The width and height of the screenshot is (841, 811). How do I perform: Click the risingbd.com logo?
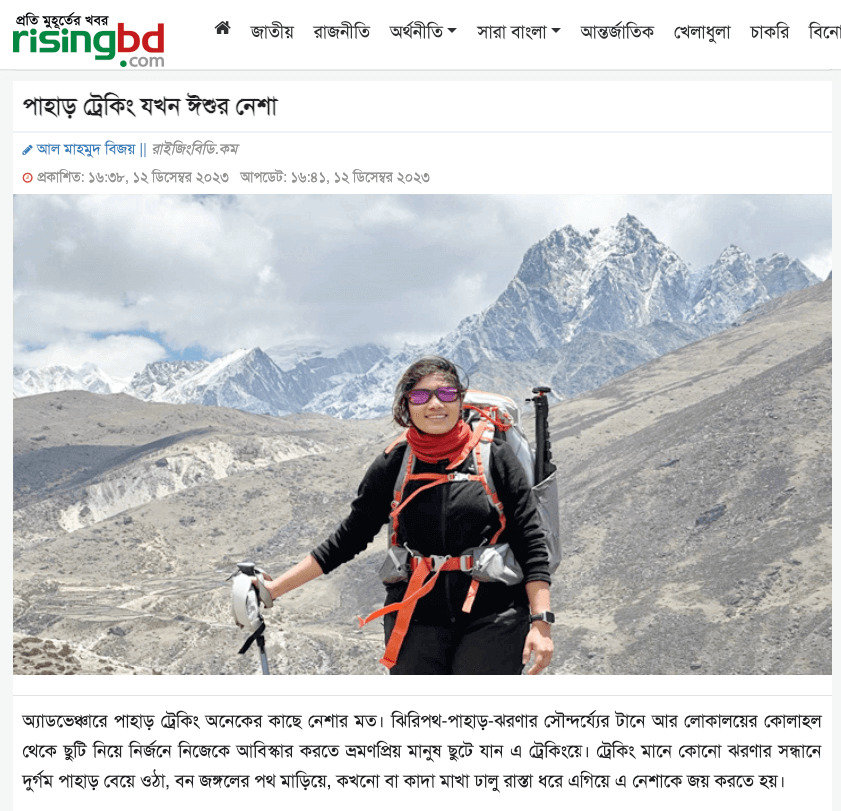(88, 41)
